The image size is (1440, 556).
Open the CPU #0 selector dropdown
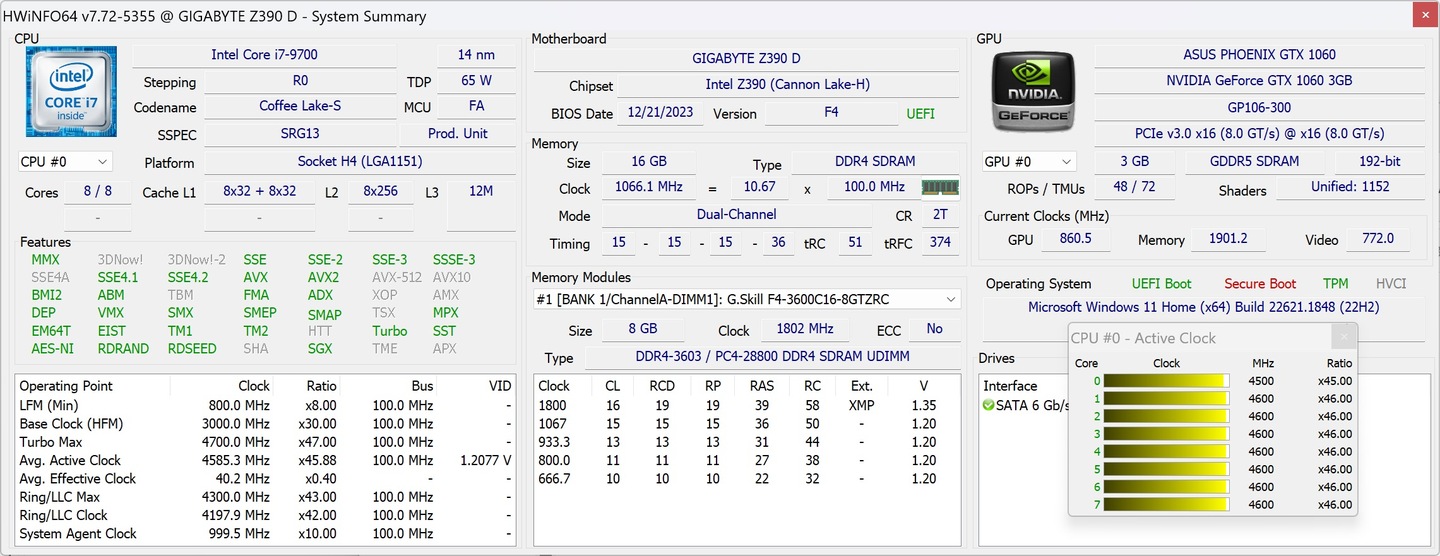coord(65,161)
